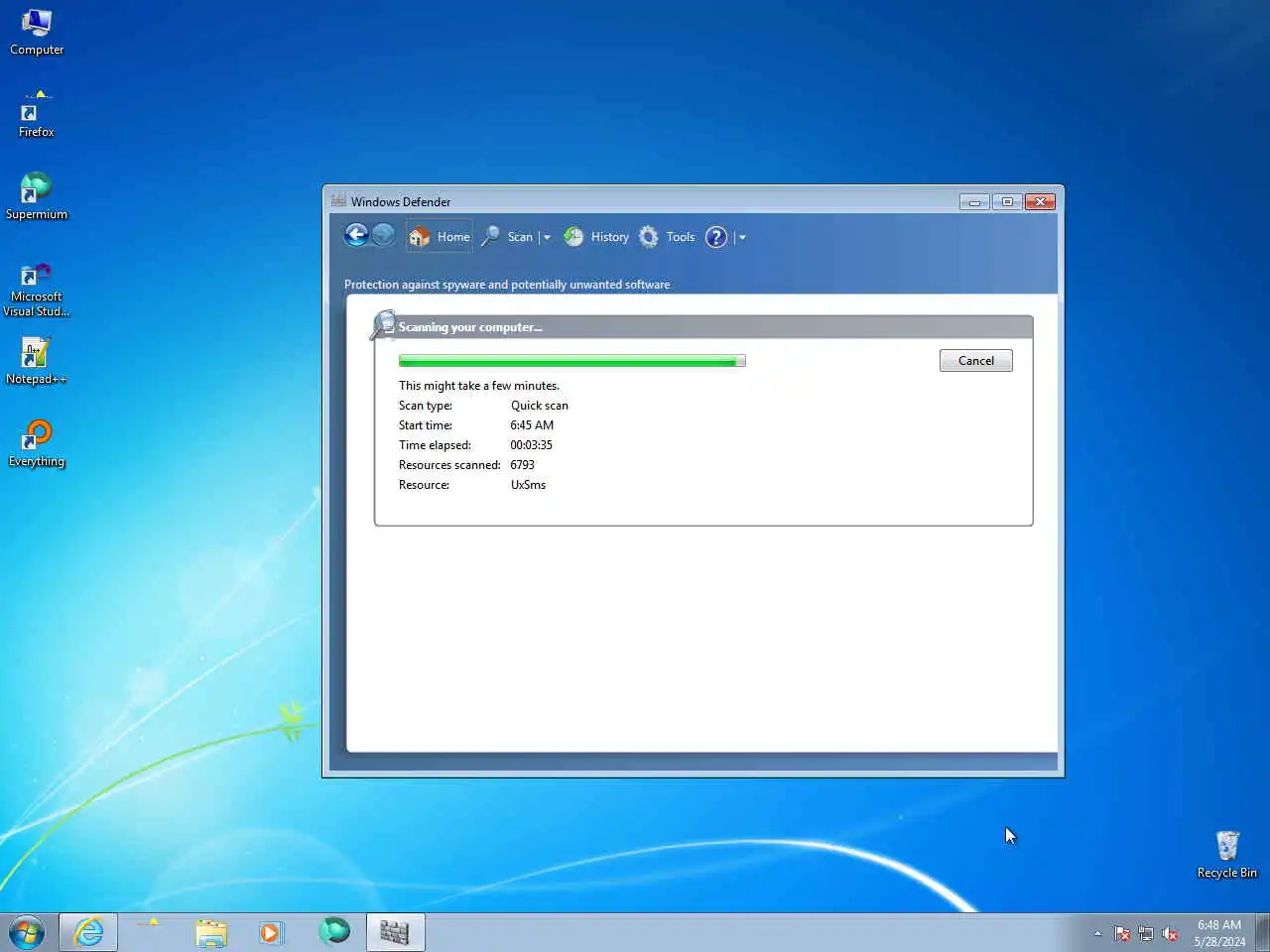Image resolution: width=1270 pixels, height=952 pixels.
Task: Click the time elapsed value '00:03:35'
Action: (532, 445)
